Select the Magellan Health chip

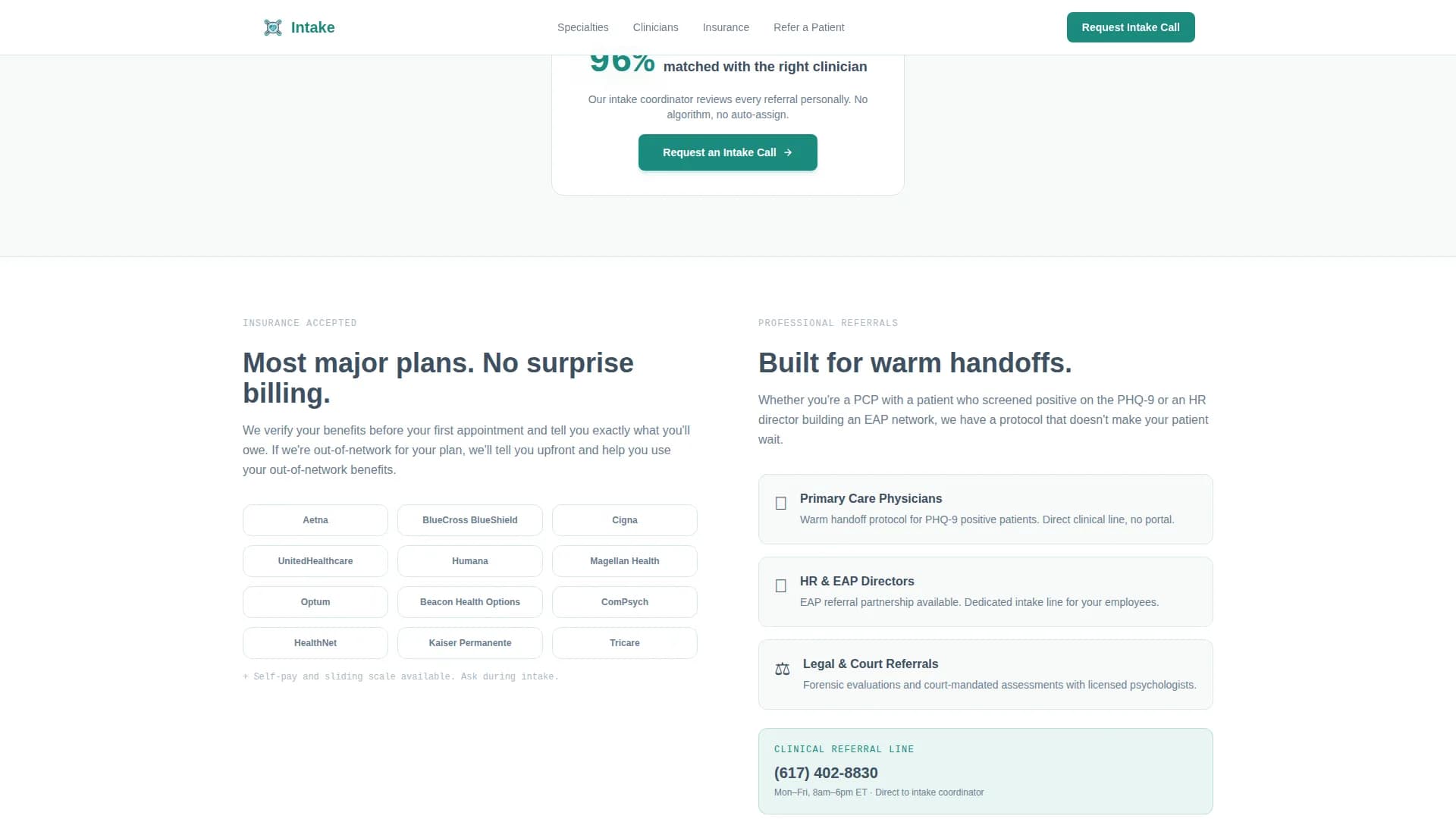point(625,561)
